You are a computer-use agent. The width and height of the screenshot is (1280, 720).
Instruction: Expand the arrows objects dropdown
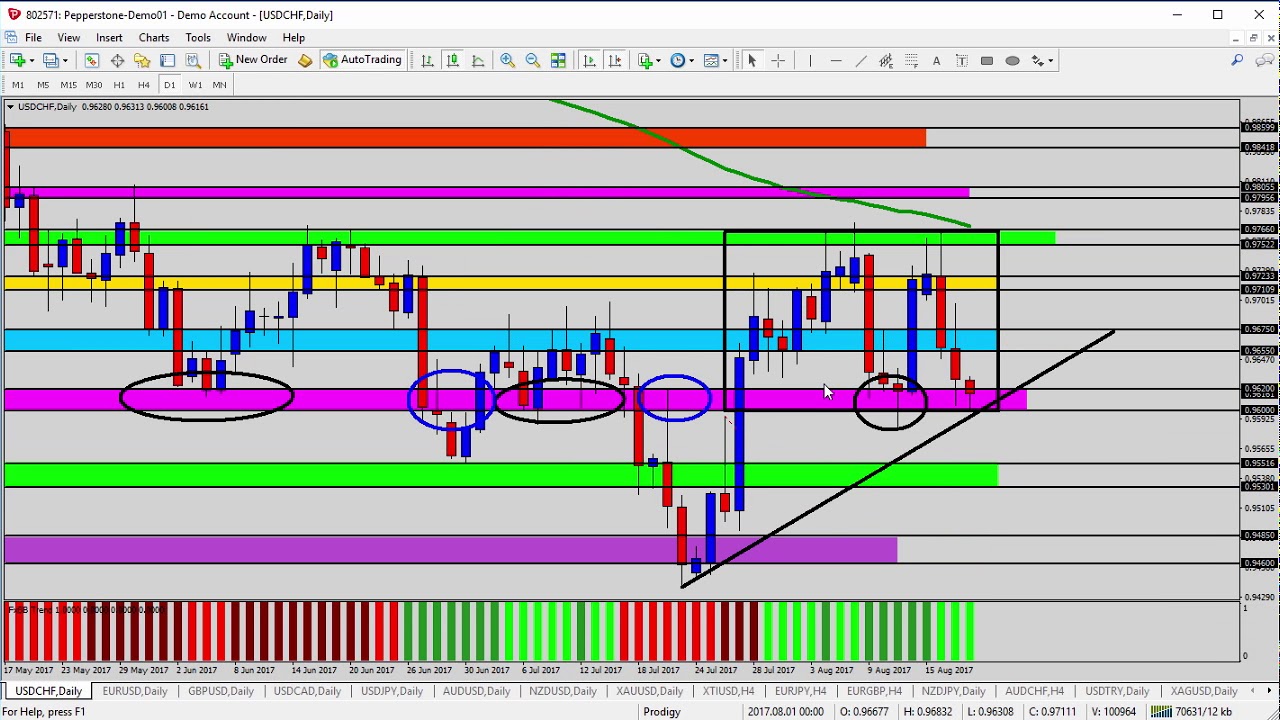[1050, 61]
